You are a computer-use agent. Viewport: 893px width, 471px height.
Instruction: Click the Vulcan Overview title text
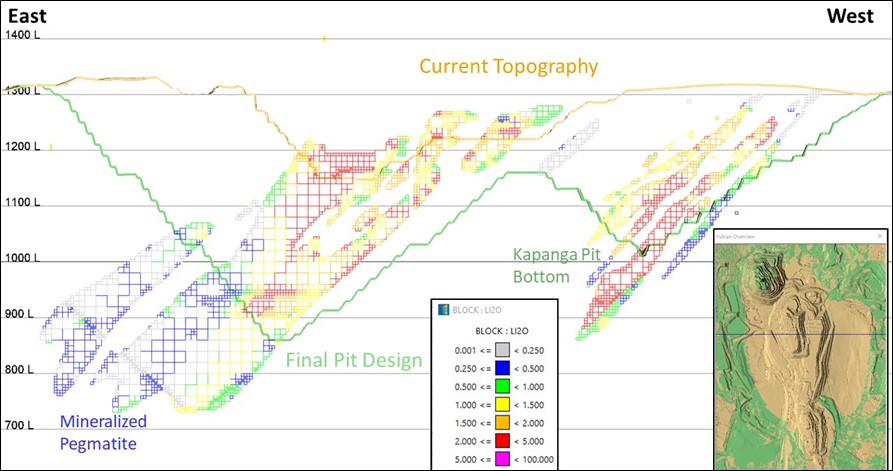(736, 236)
